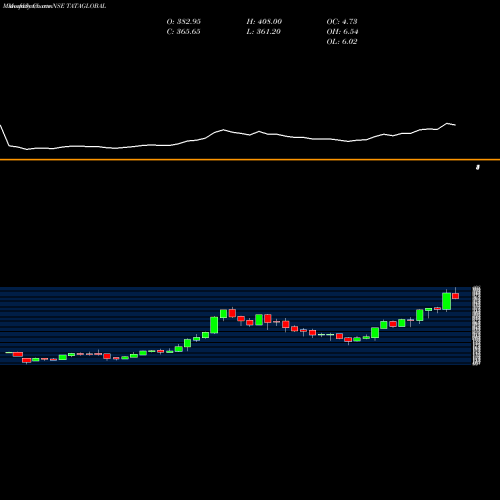Click the latest red candlestick at the chart's right end

456,296
